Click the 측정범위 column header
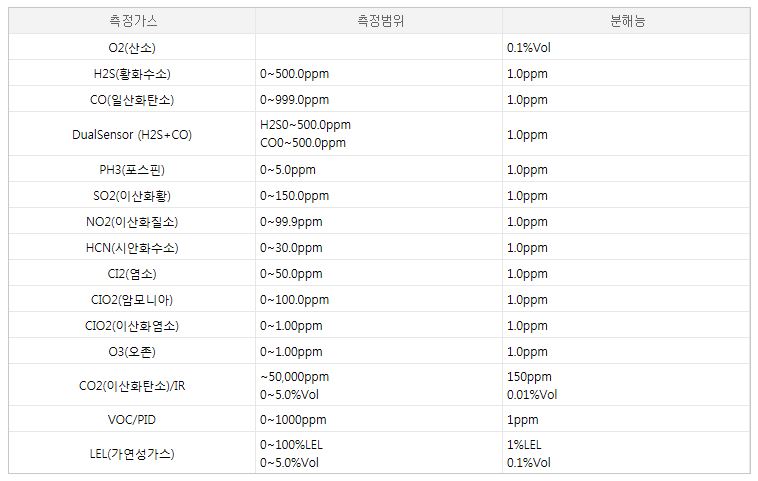The image size is (758, 481). click(380, 21)
